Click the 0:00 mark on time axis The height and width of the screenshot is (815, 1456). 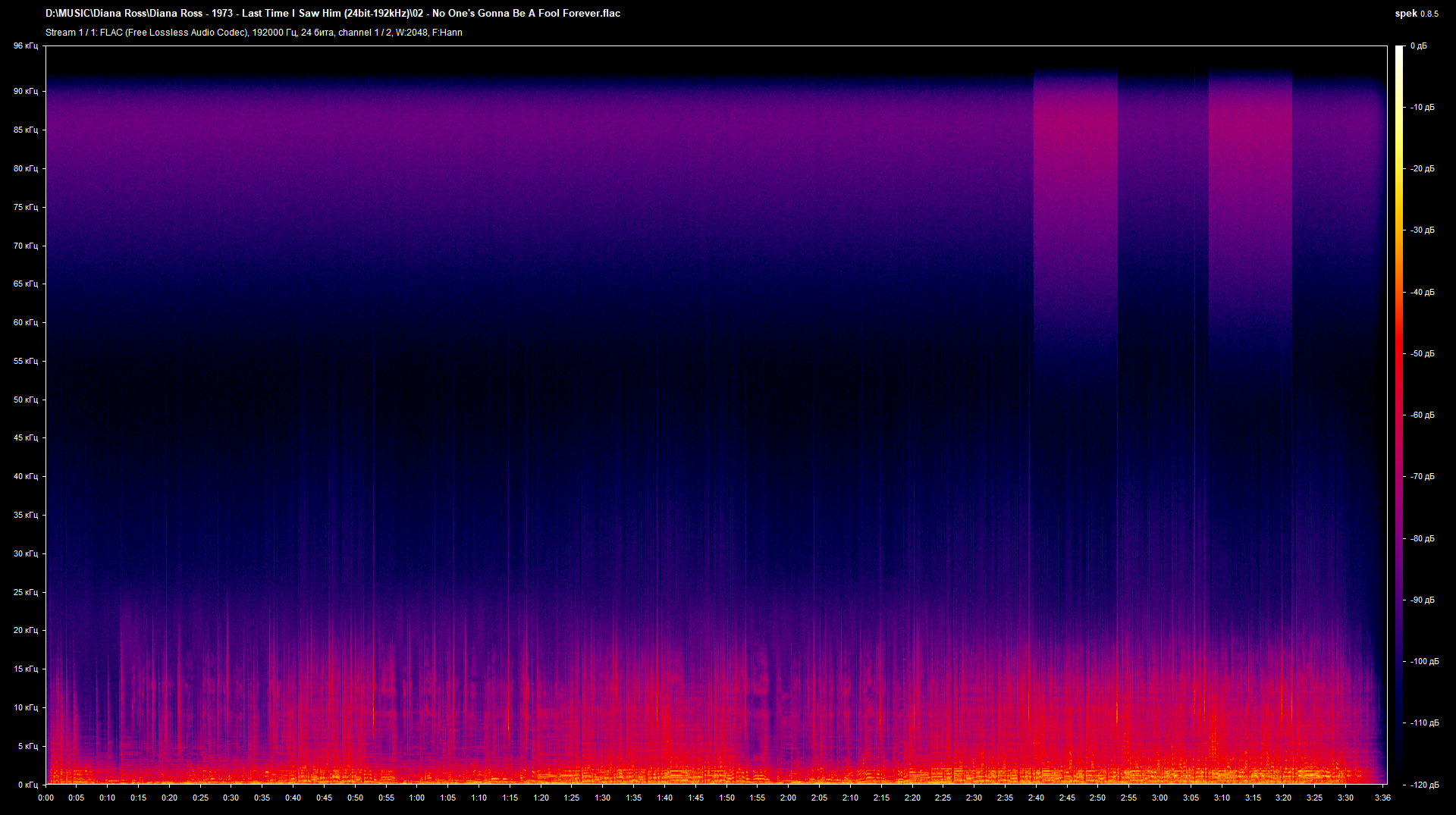tap(45, 798)
